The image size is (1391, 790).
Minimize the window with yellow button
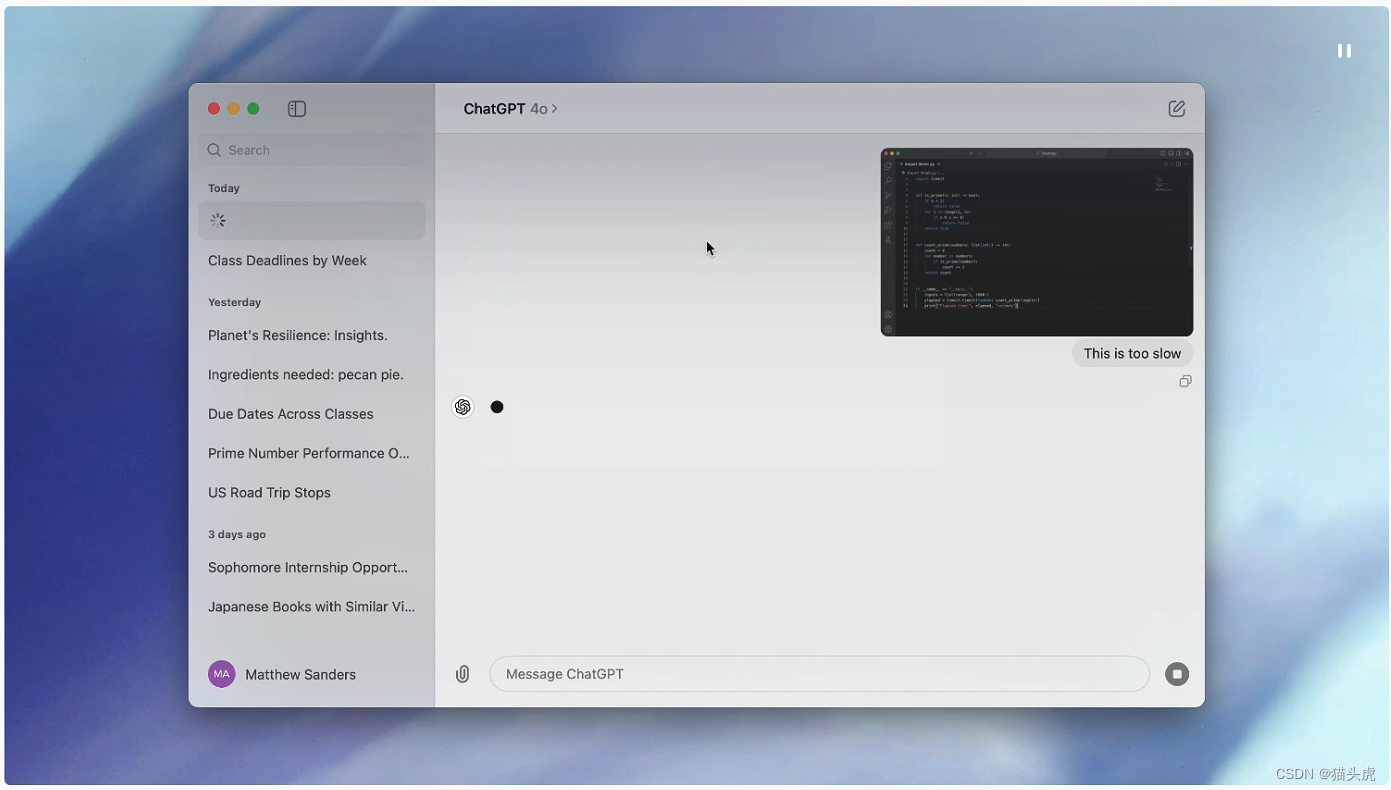tap(234, 109)
